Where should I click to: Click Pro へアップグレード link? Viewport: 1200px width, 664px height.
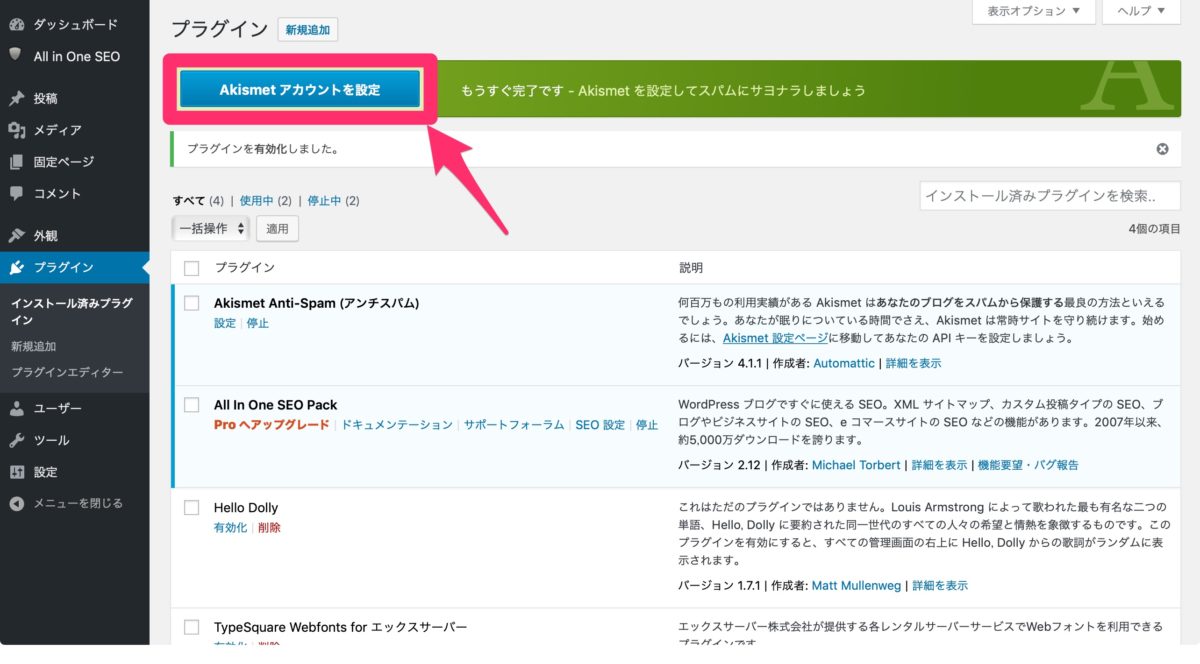click(271, 425)
